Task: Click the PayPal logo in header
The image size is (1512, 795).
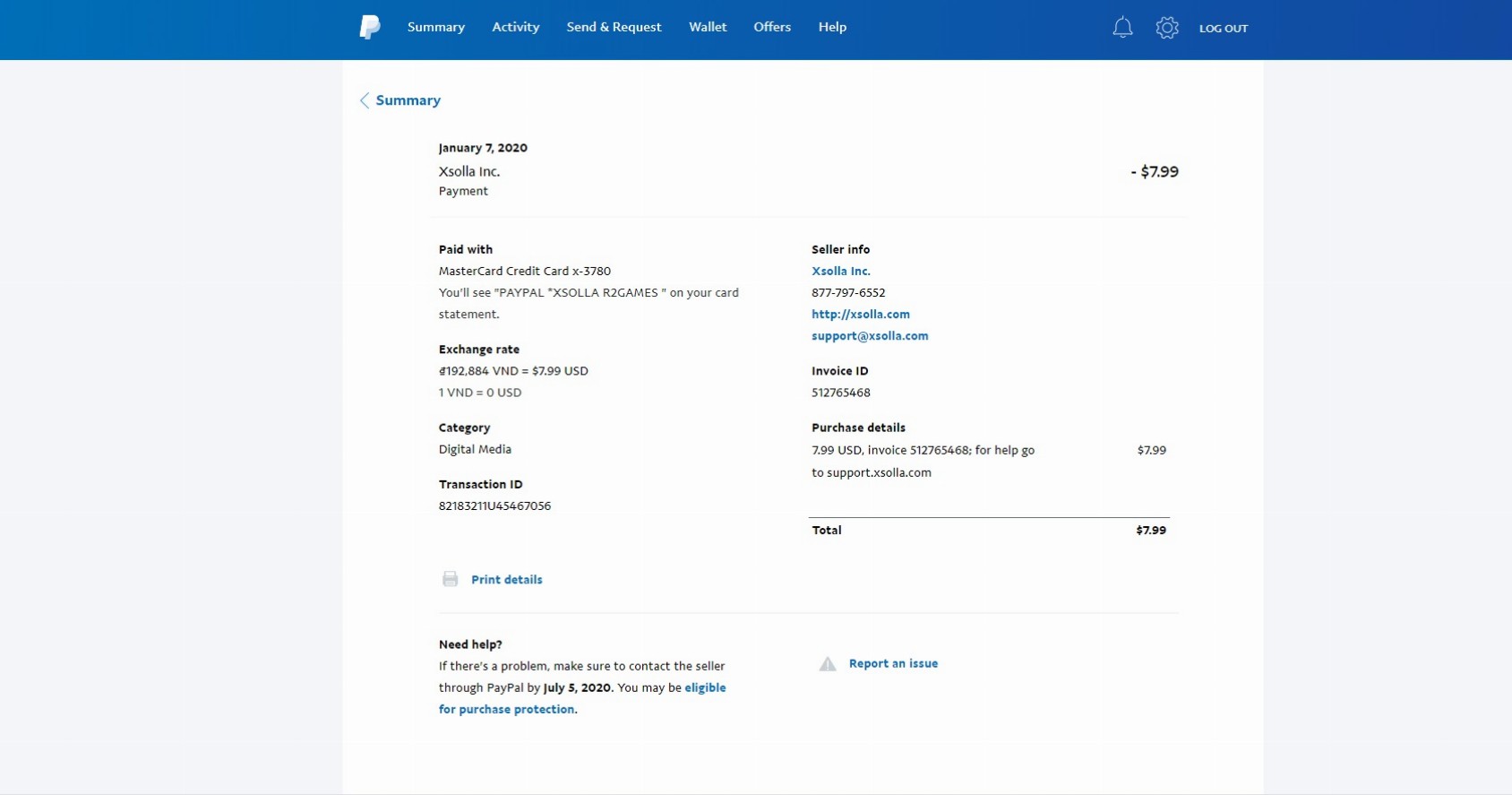Action: point(370,28)
